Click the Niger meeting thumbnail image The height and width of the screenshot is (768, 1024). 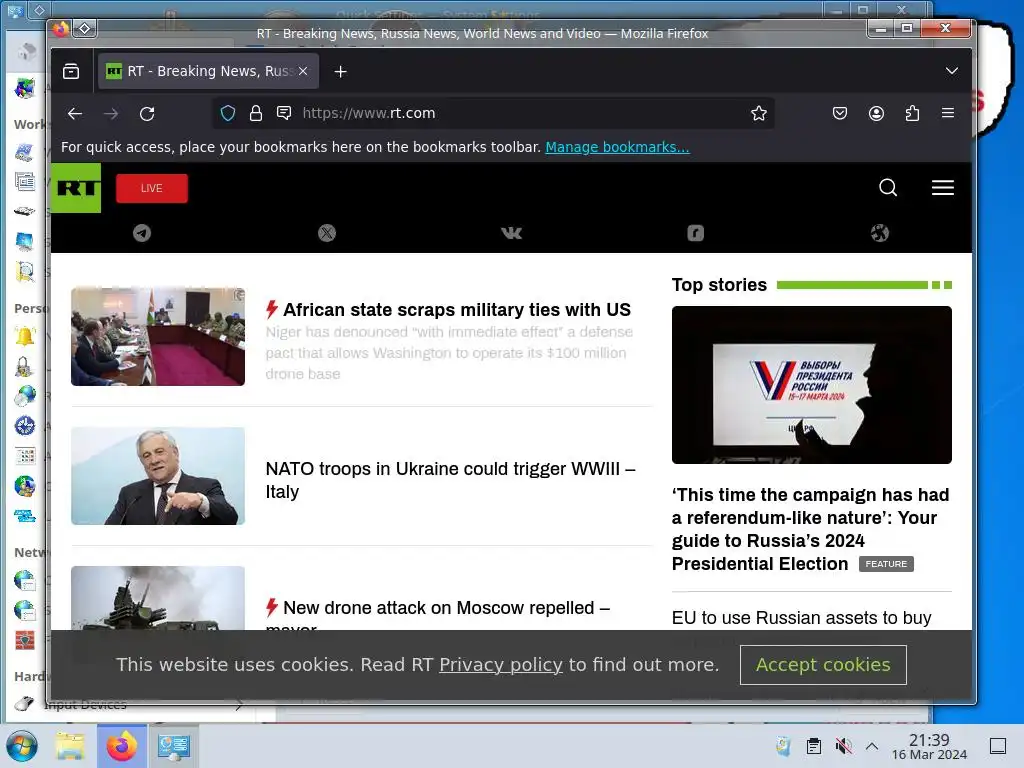(x=158, y=336)
